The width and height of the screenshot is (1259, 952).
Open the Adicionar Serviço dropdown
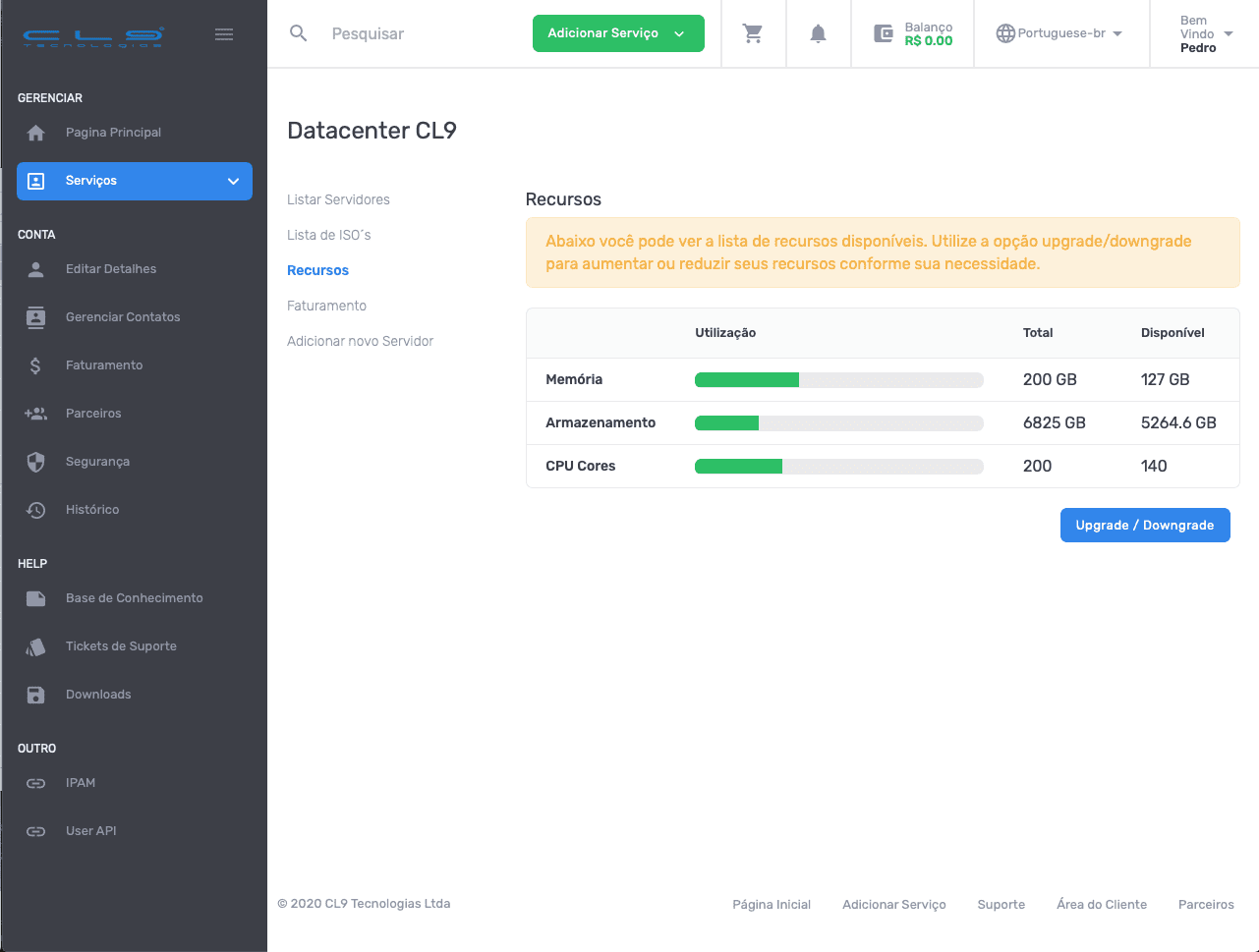pos(617,33)
